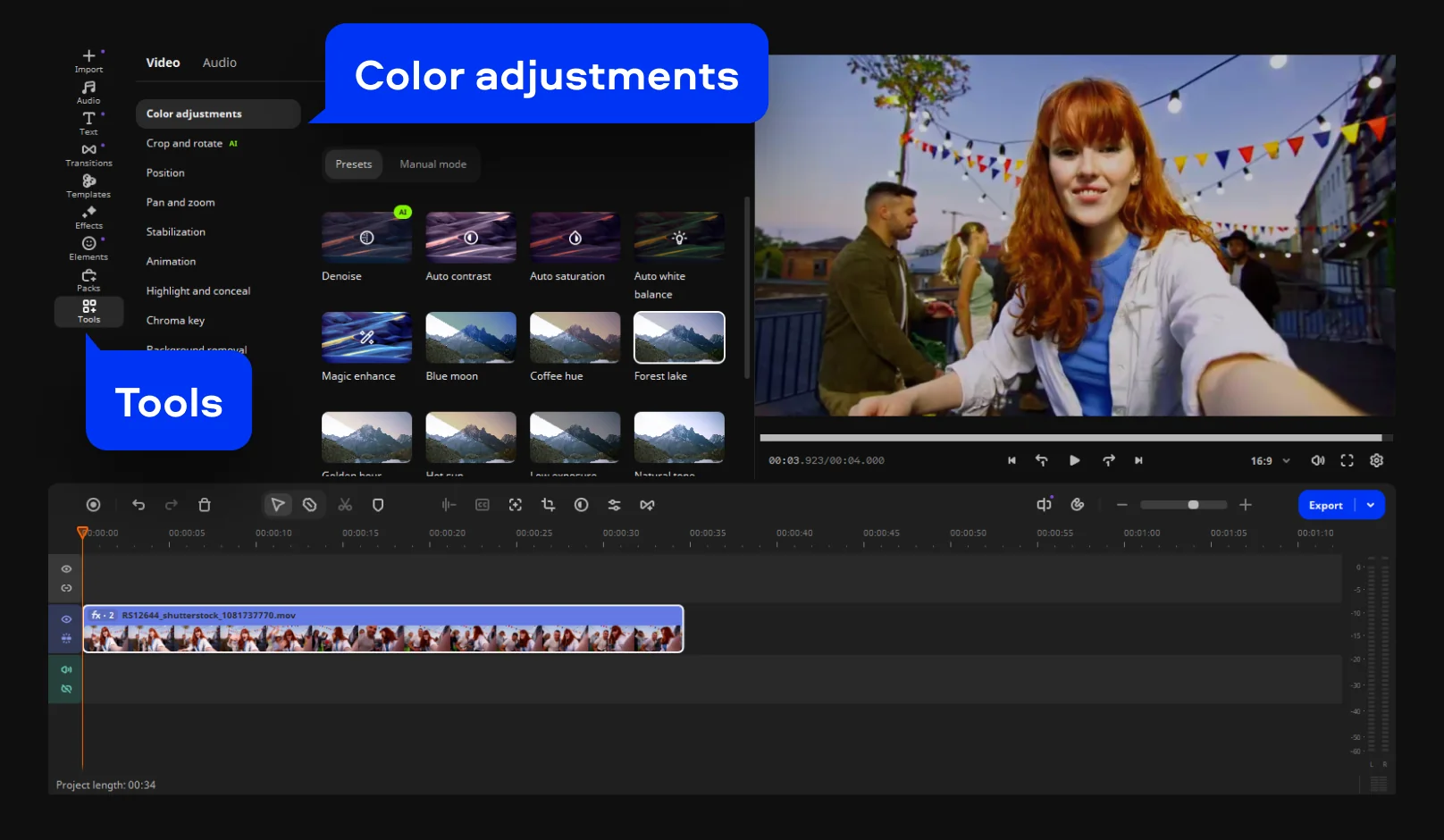The height and width of the screenshot is (840, 1444).
Task: Switch to Manual mode tab
Action: [x=432, y=164]
